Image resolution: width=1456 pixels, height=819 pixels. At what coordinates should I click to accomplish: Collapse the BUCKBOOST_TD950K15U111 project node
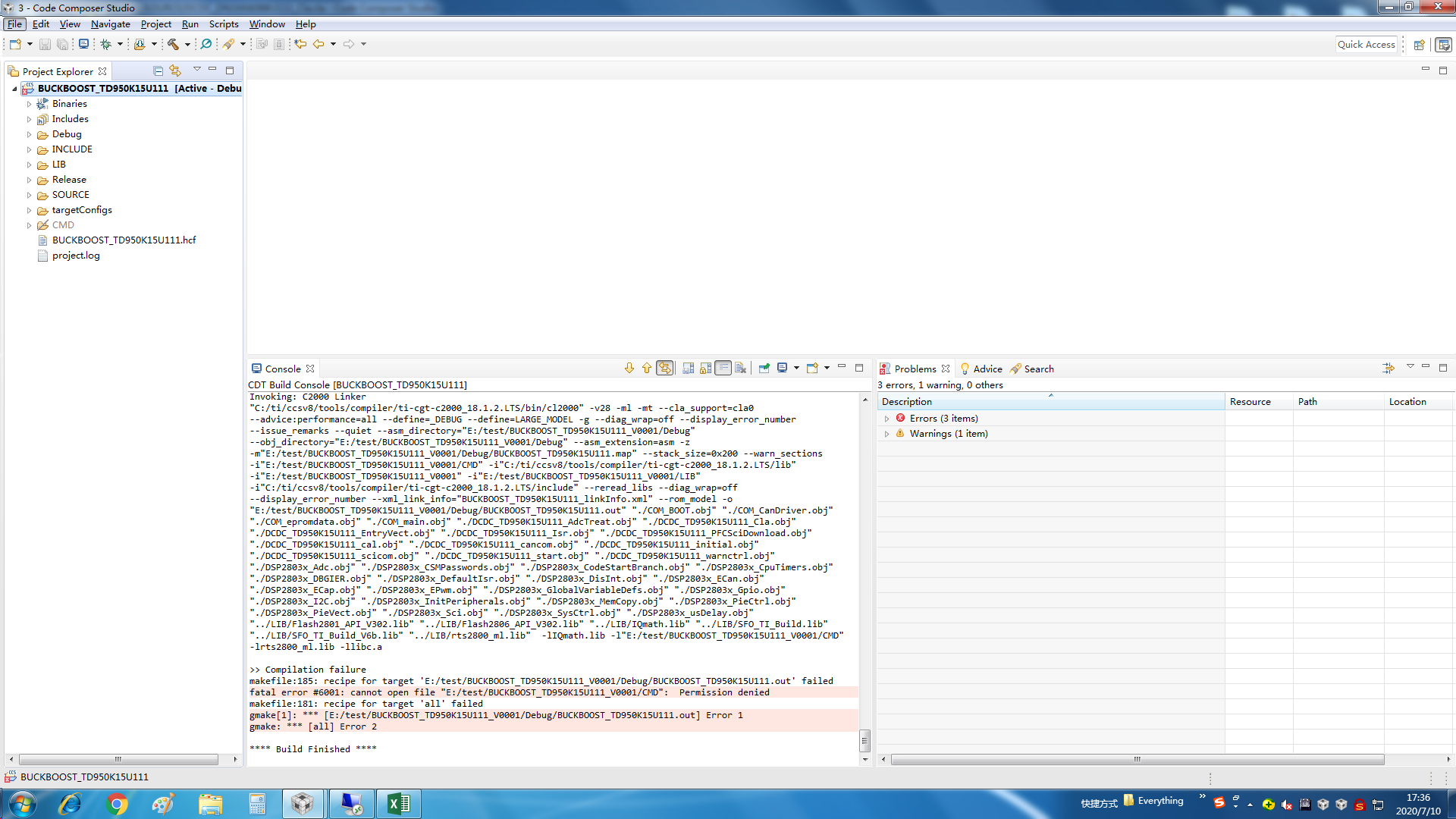[x=14, y=88]
